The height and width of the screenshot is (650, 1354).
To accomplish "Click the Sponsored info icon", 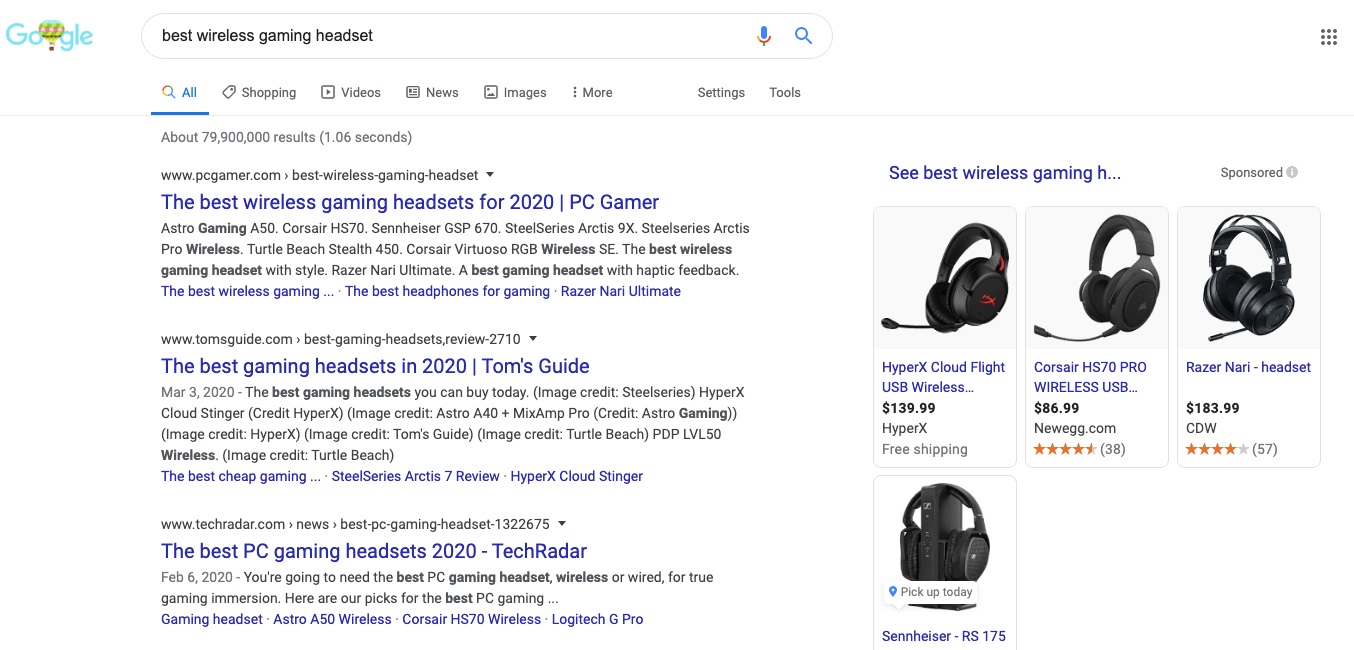I will [1292, 172].
